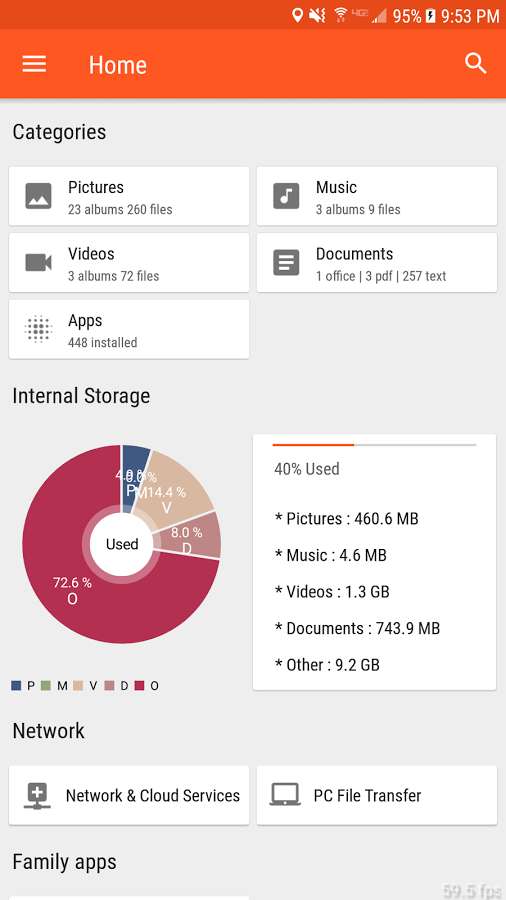The width and height of the screenshot is (506, 900).
Task: Tap the 8.0% Documents pie slice
Action: 192,537
